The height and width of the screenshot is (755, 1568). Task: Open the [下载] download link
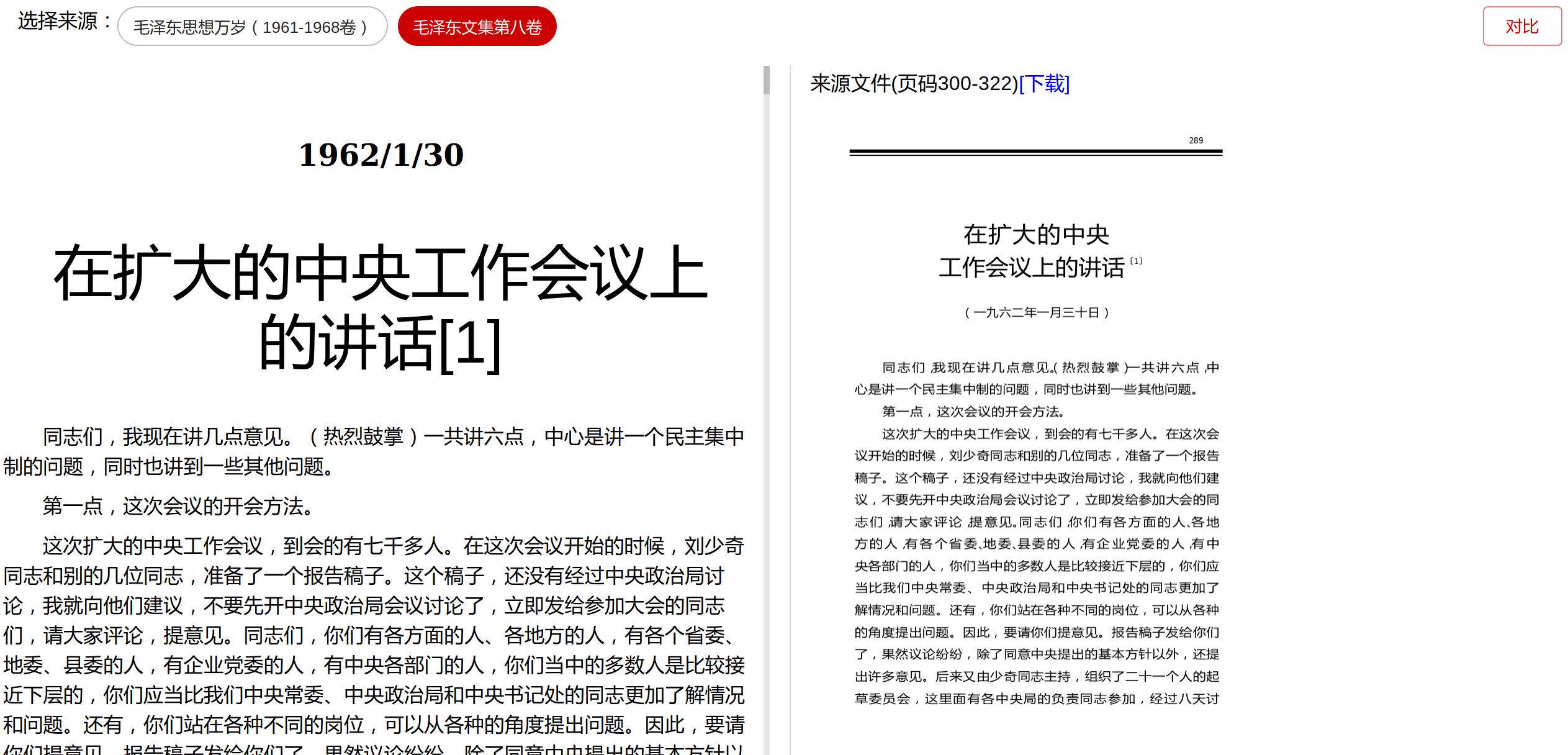(x=1044, y=84)
